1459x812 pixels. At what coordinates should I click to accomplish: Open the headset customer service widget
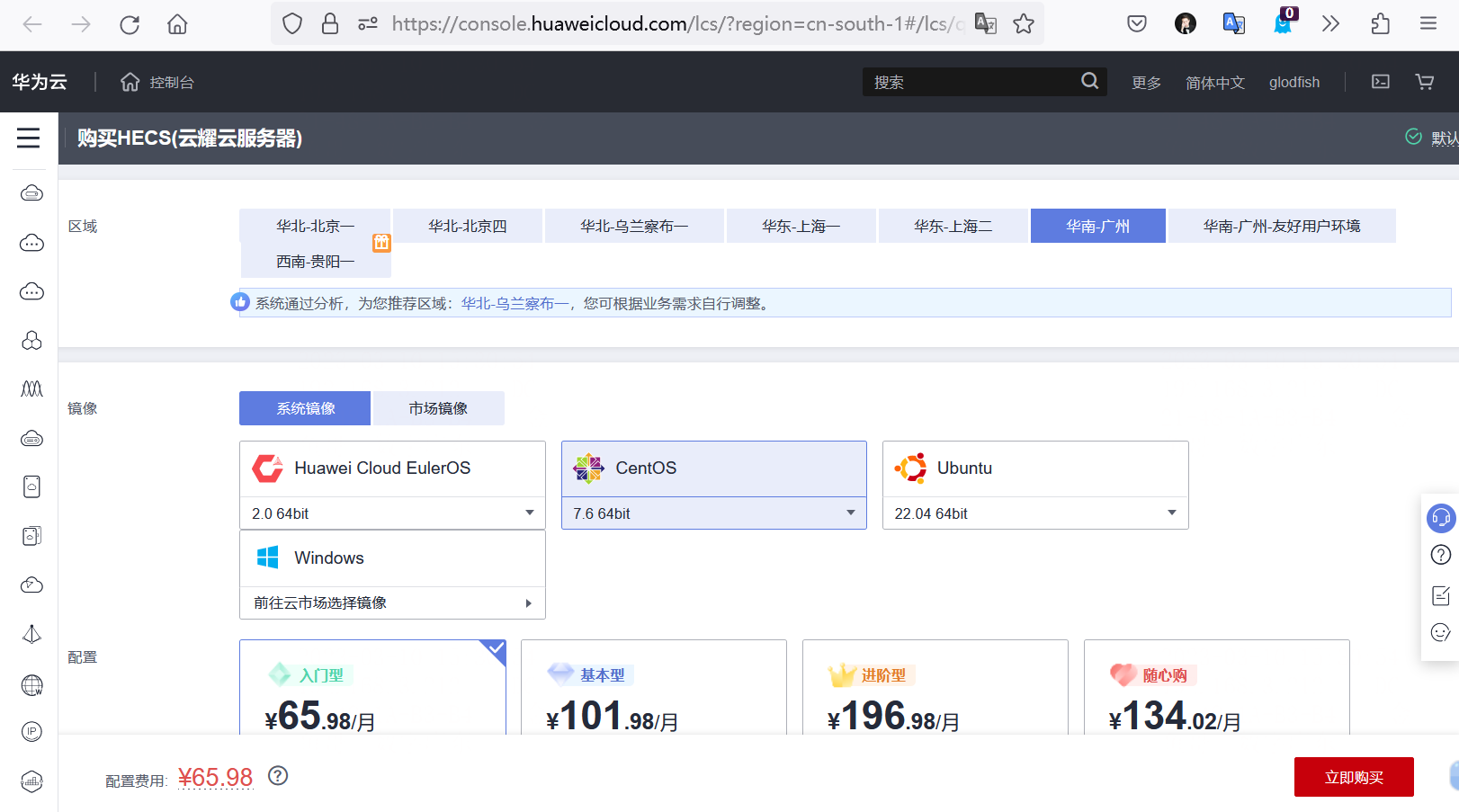click(x=1441, y=518)
